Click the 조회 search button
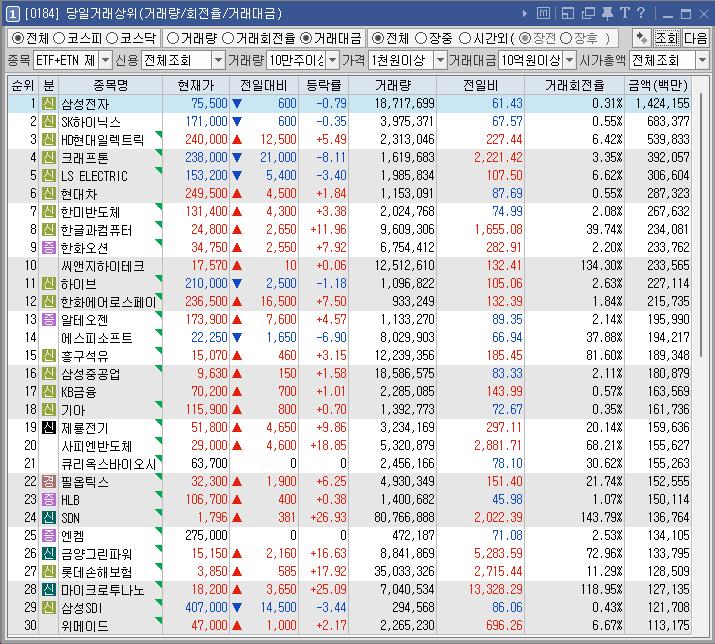 [x=667, y=38]
